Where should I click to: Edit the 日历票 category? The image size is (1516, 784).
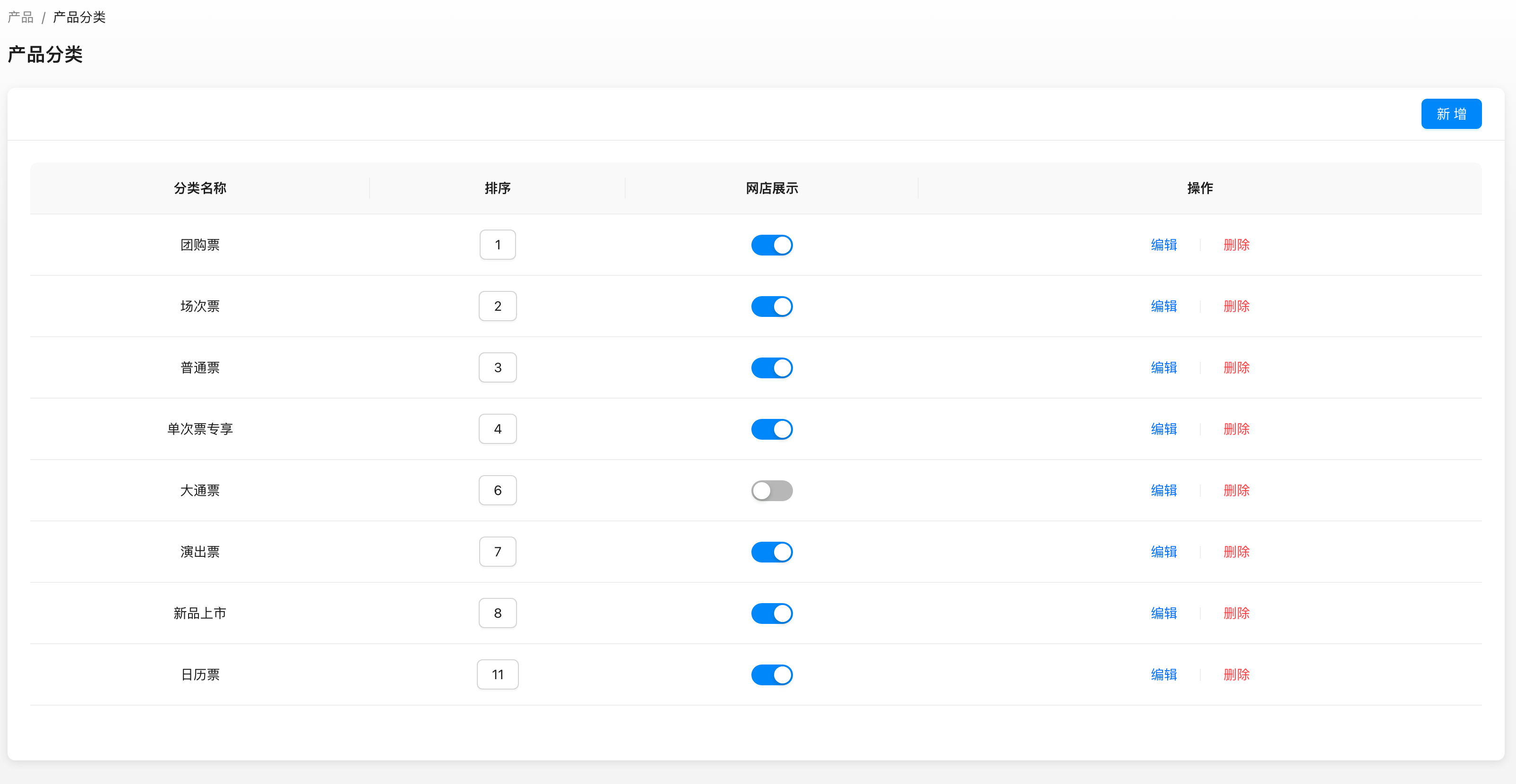coord(1163,674)
